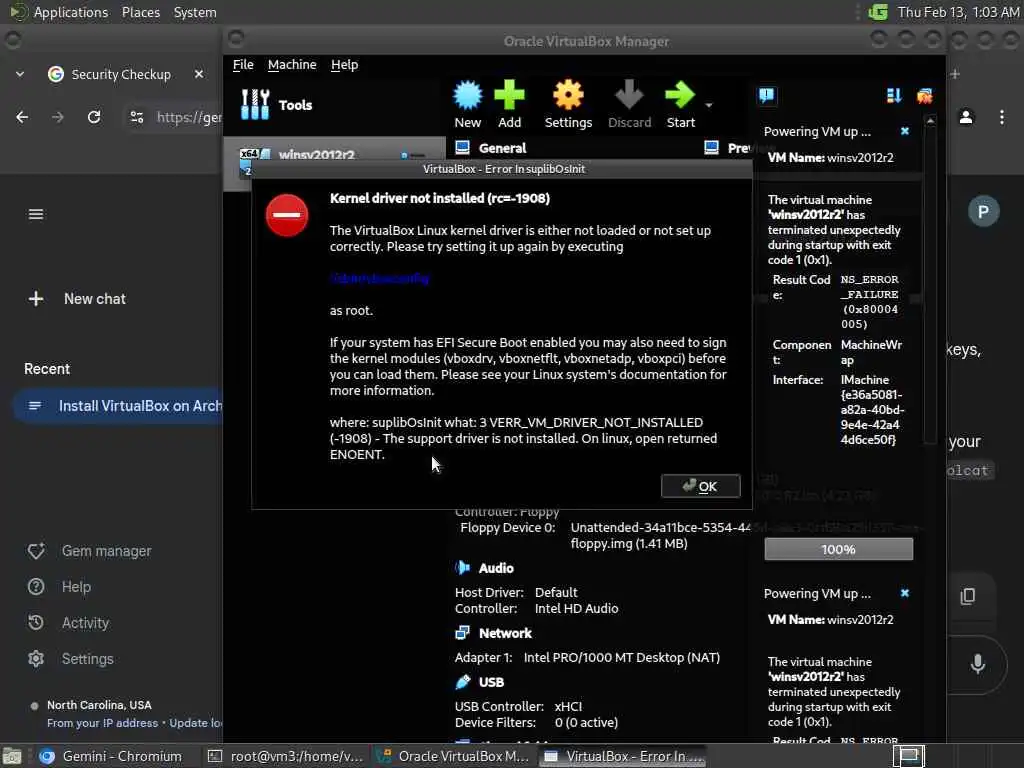Click browser forward arrow
Viewport: 1024px width, 768px height.
[58, 117]
